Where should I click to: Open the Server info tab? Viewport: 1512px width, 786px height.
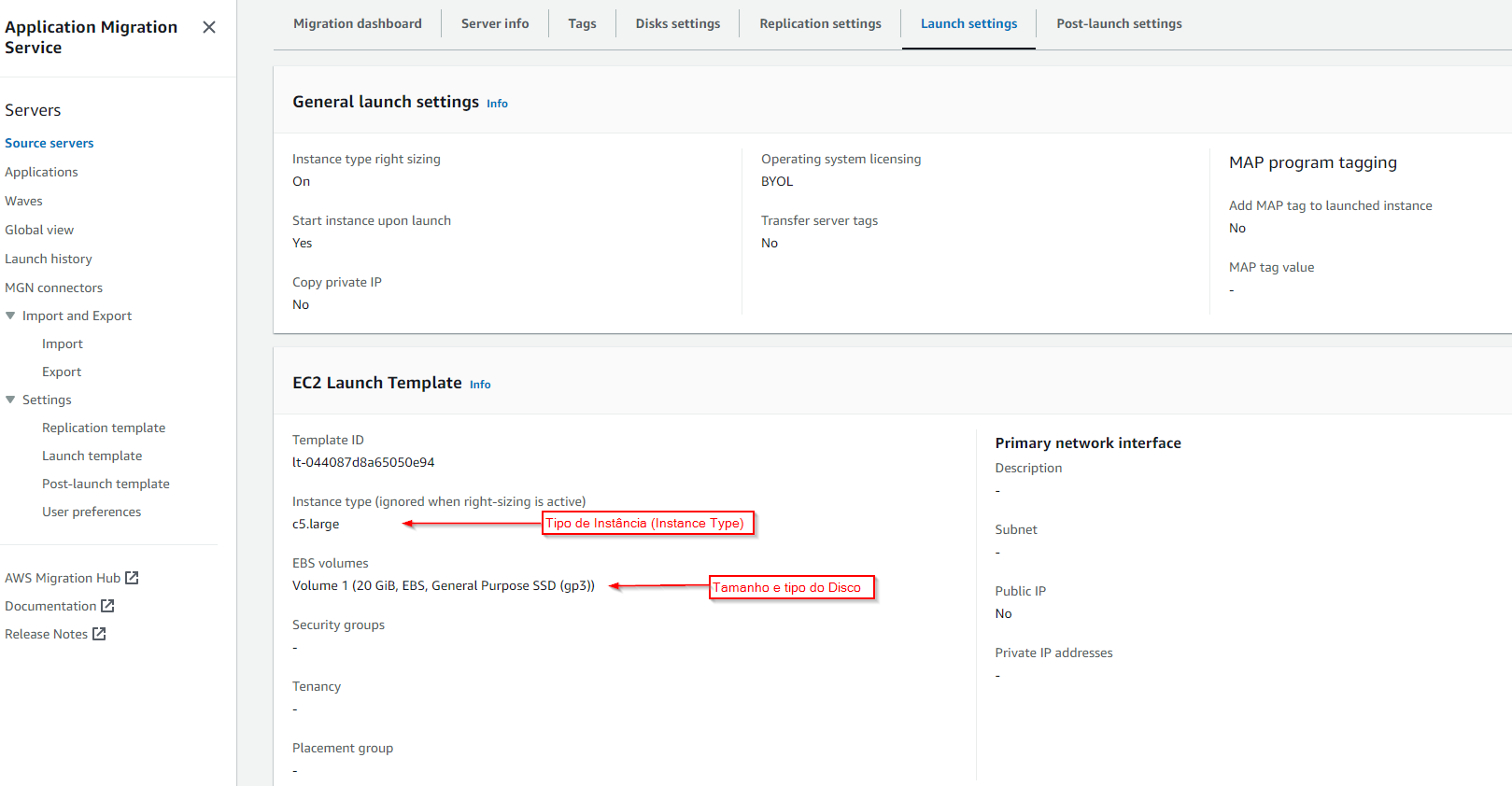(494, 23)
